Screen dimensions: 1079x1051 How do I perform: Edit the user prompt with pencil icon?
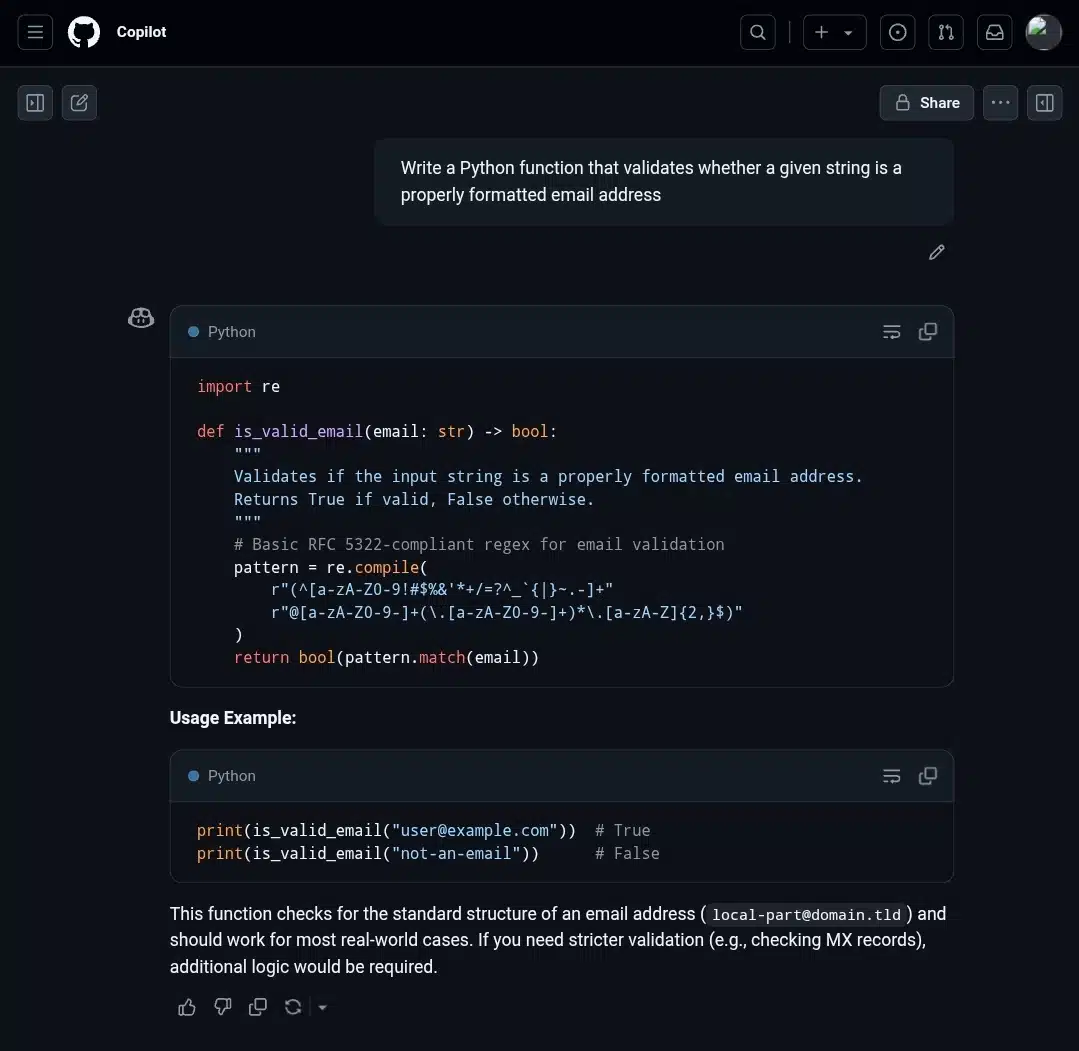click(x=936, y=253)
